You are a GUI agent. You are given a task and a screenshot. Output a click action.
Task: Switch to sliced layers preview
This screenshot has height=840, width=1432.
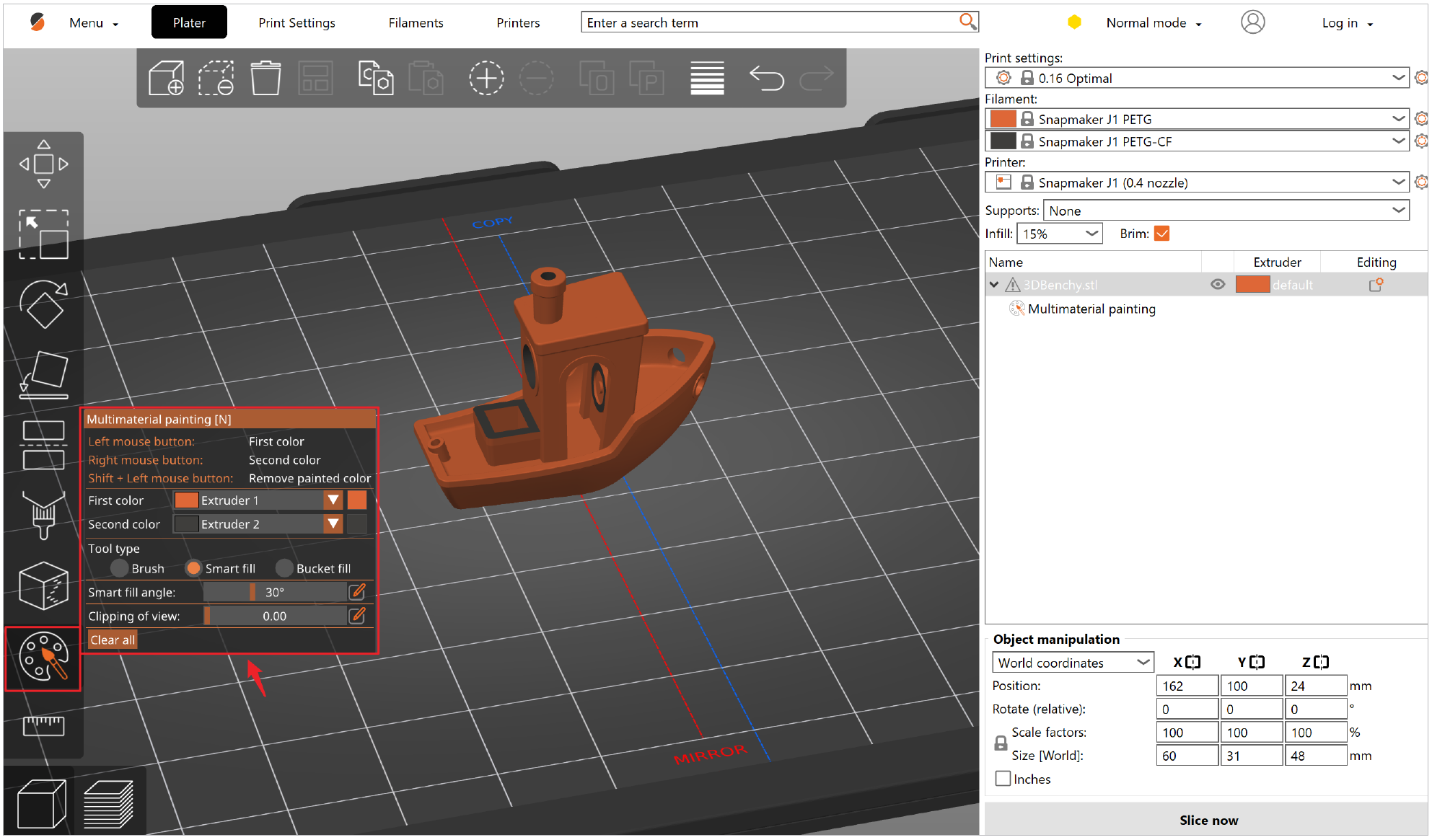coord(109,803)
